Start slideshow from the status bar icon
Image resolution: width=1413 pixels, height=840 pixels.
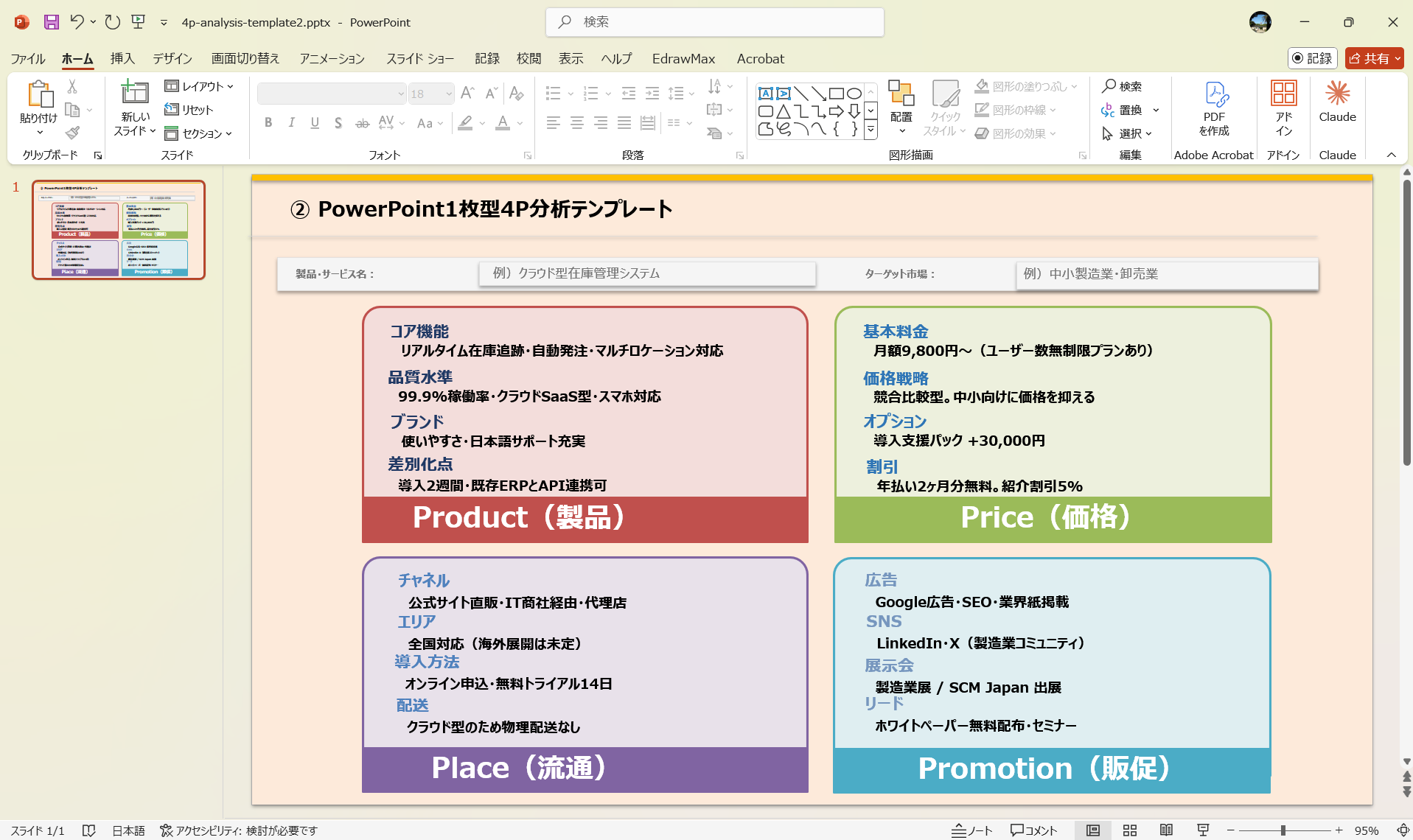(1203, 830)
